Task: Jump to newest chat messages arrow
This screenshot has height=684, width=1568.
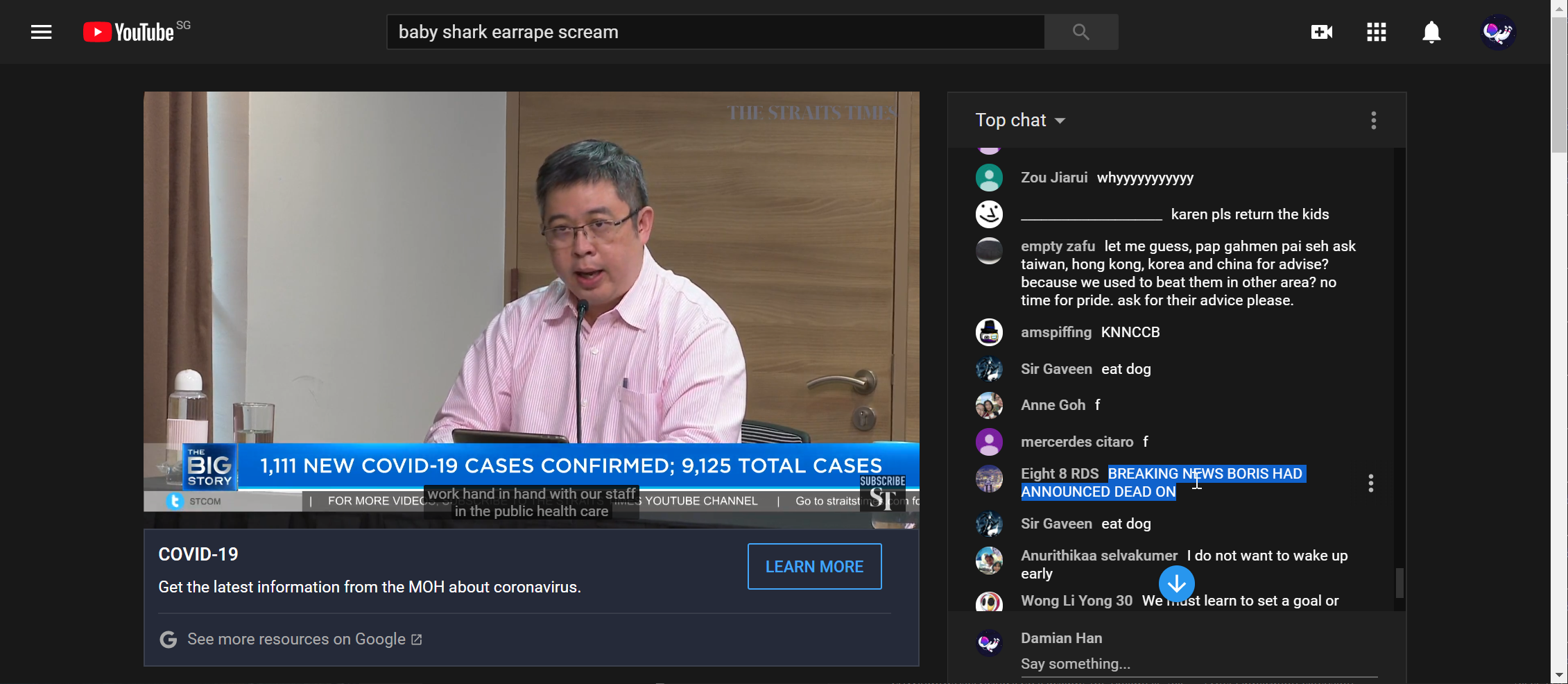Action: (1176, 584)
